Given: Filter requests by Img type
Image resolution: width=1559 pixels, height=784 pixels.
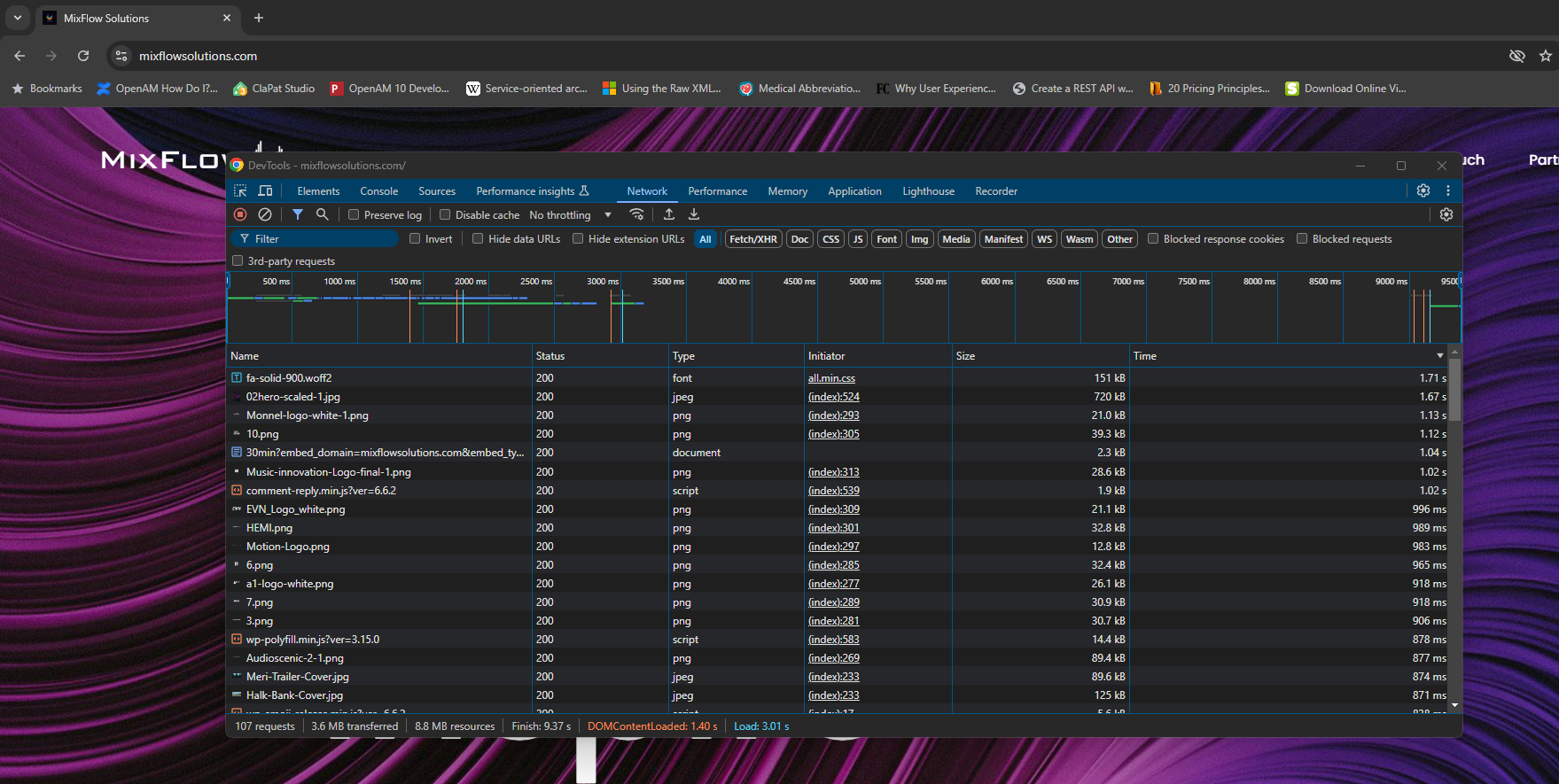Looking at the screenshot, I should [x=920, y=239].
